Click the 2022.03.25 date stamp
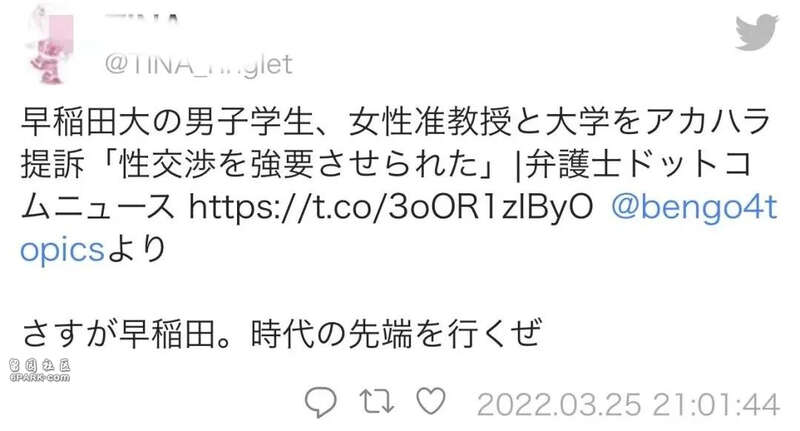 559,405
